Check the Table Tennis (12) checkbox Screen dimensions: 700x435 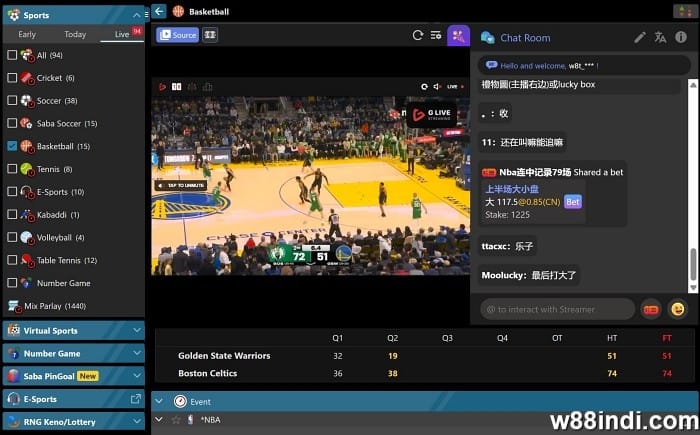coord(12,260)
